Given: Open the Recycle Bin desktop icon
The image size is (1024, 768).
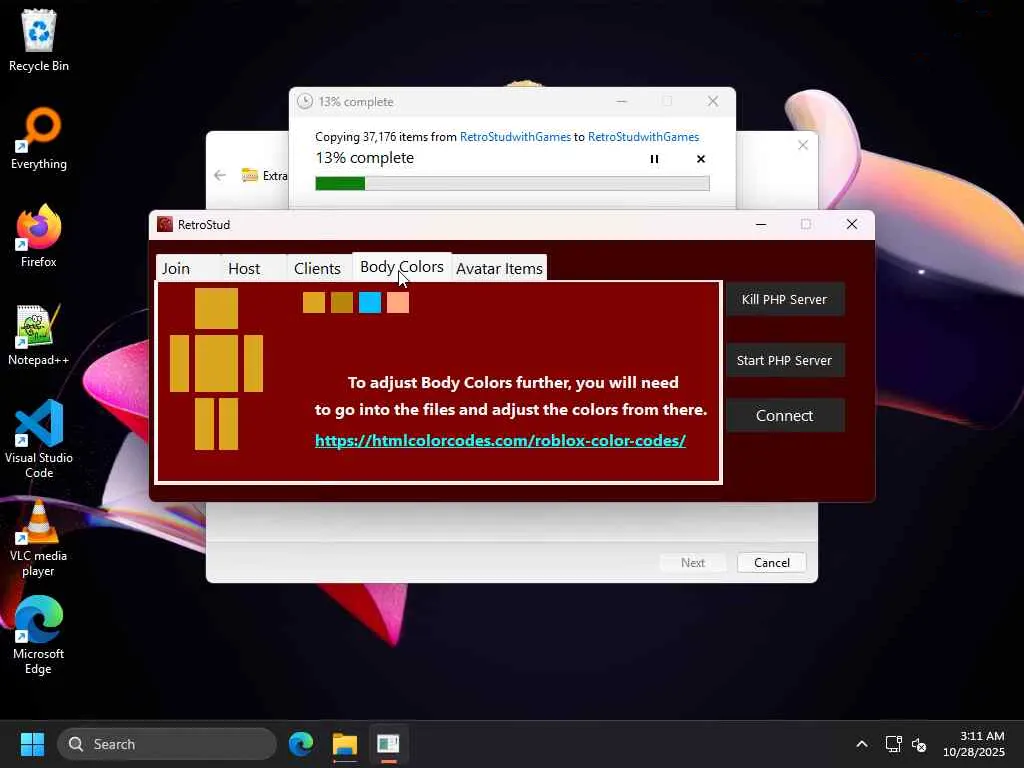Looking at the screenshot, I should (39, 40).
